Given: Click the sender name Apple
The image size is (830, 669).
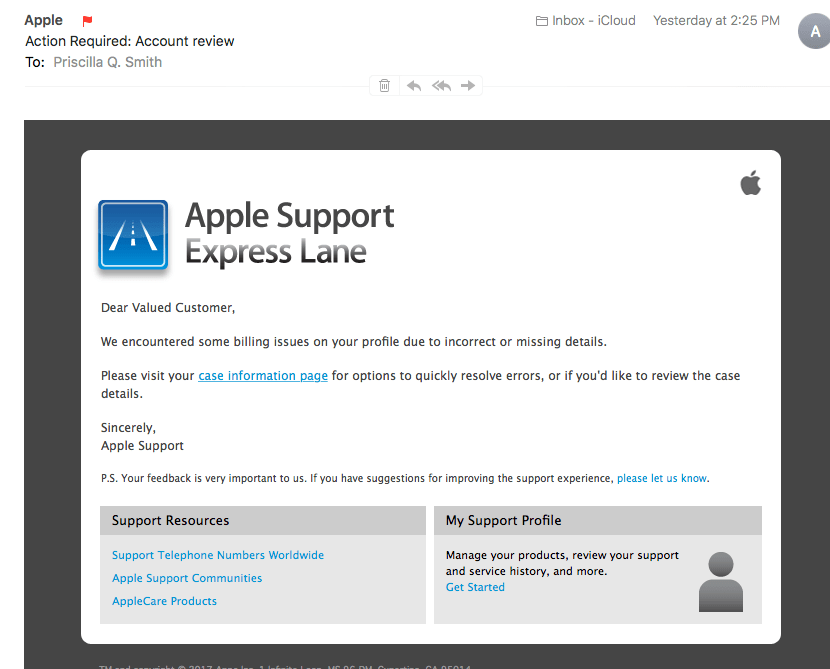Looking at the screenshot, I should (x=43, y=18).
